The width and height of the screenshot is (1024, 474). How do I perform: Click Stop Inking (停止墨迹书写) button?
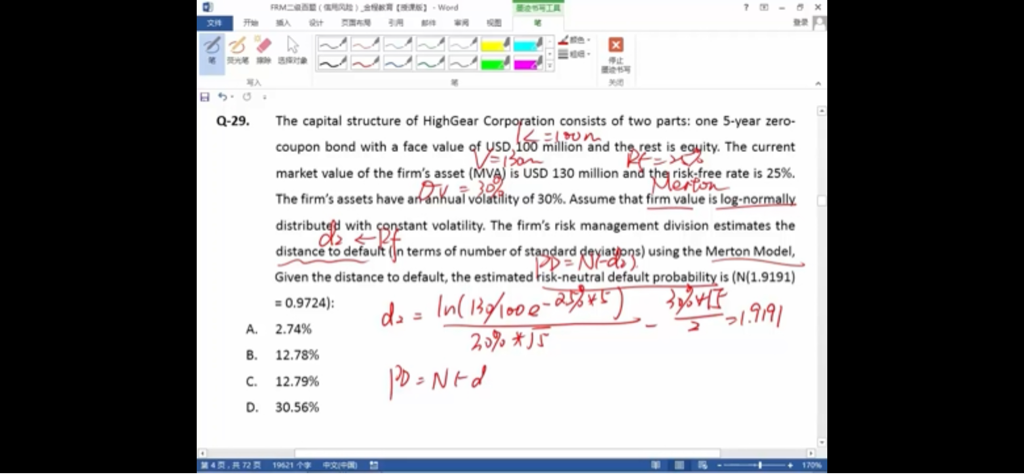click(x=616, y=53)
